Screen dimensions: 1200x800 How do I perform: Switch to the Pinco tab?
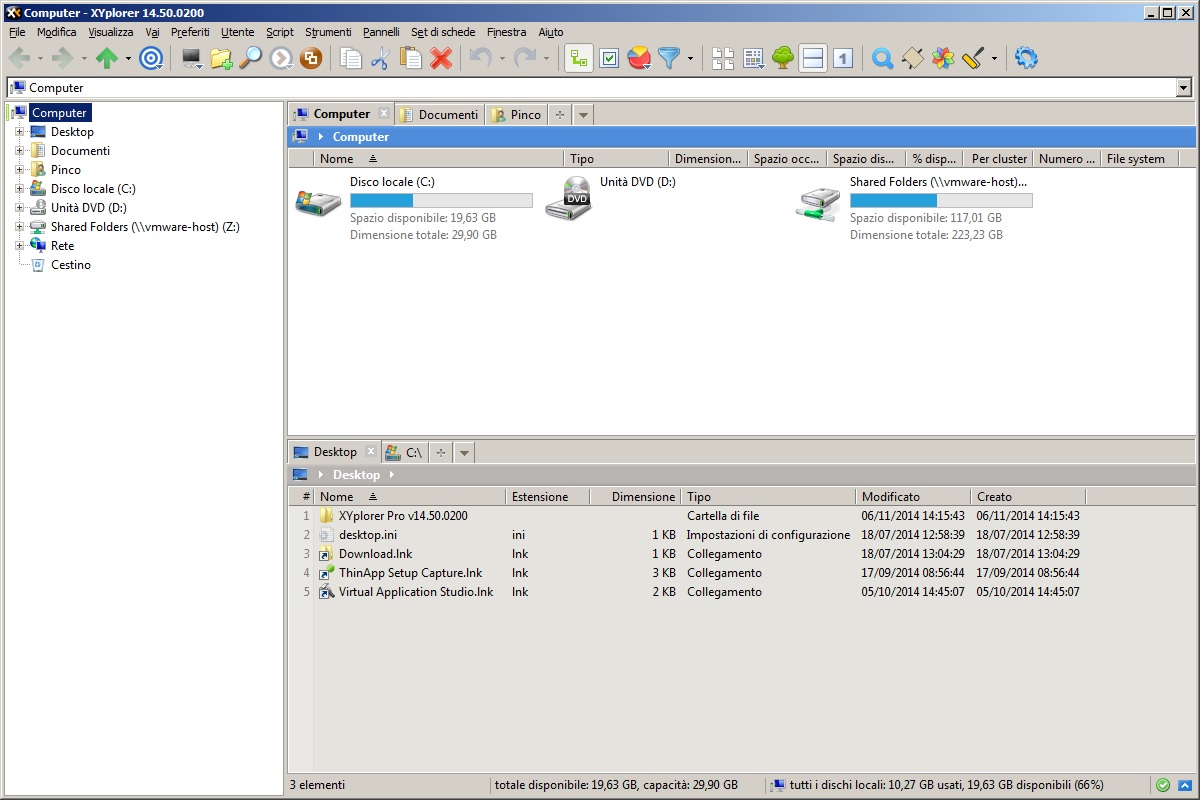[x=516, y=115]
